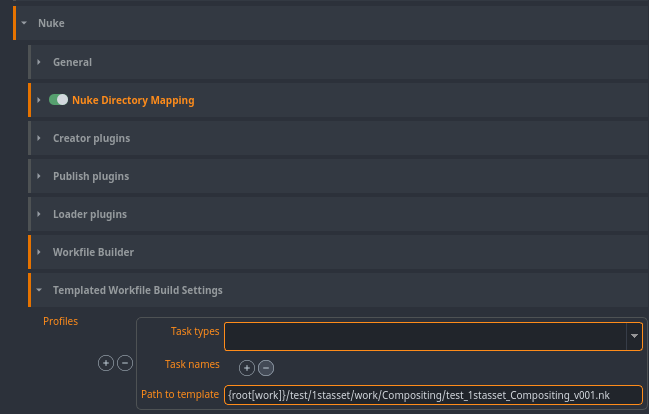Click the arrow left of Nuke Directory Mapping toggle
The image size is (649, 414).
pyautogui.click(x=39, y=100)
